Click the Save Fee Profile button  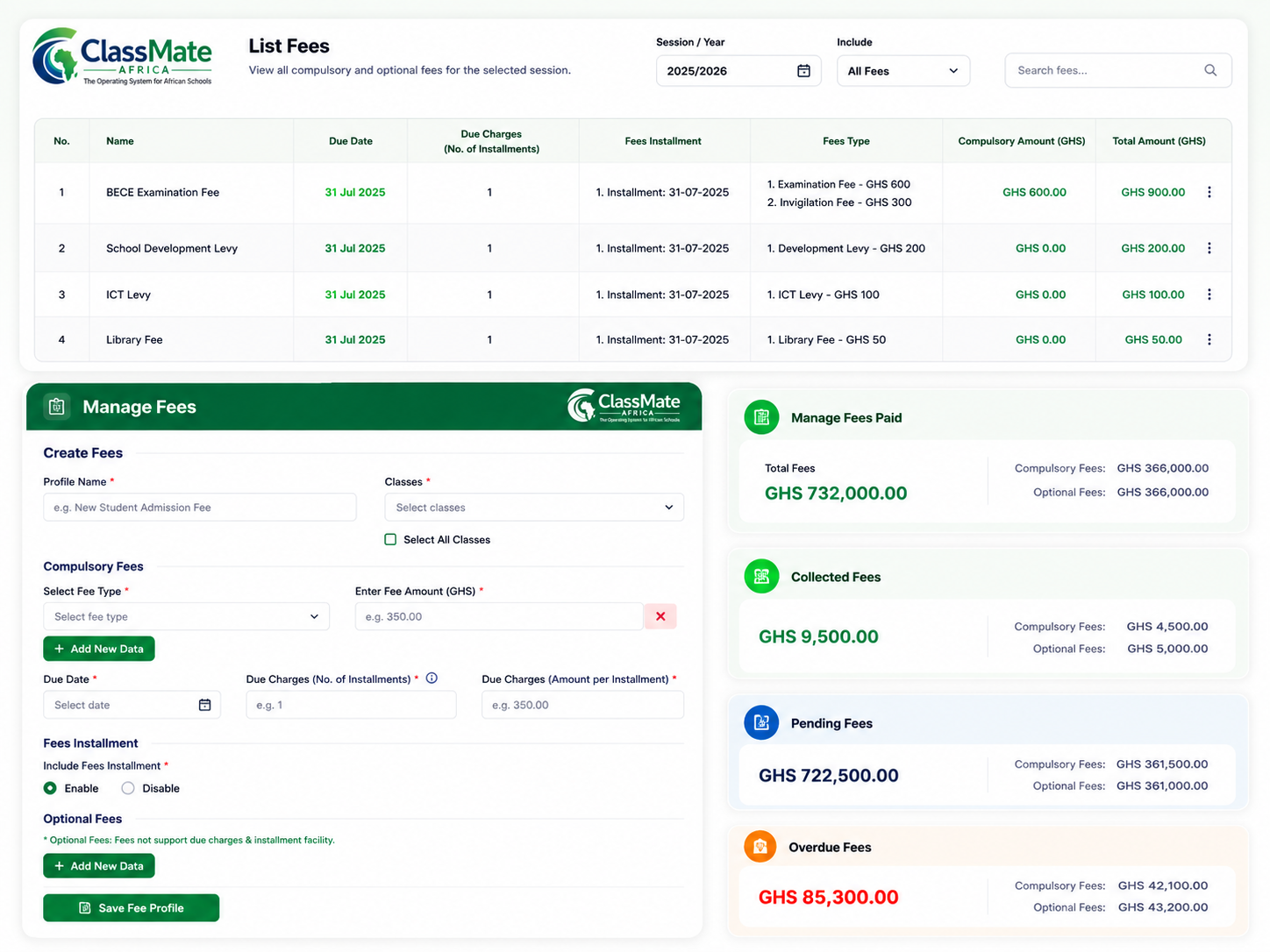tap(132, 908)
